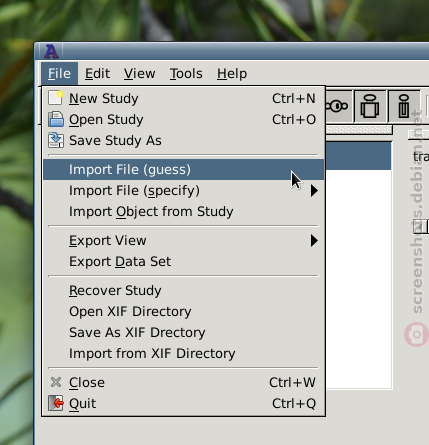Image resolution: width=429 pixels, height=445 pixels.
Task: Open the View menu
Action: [139, 74]
